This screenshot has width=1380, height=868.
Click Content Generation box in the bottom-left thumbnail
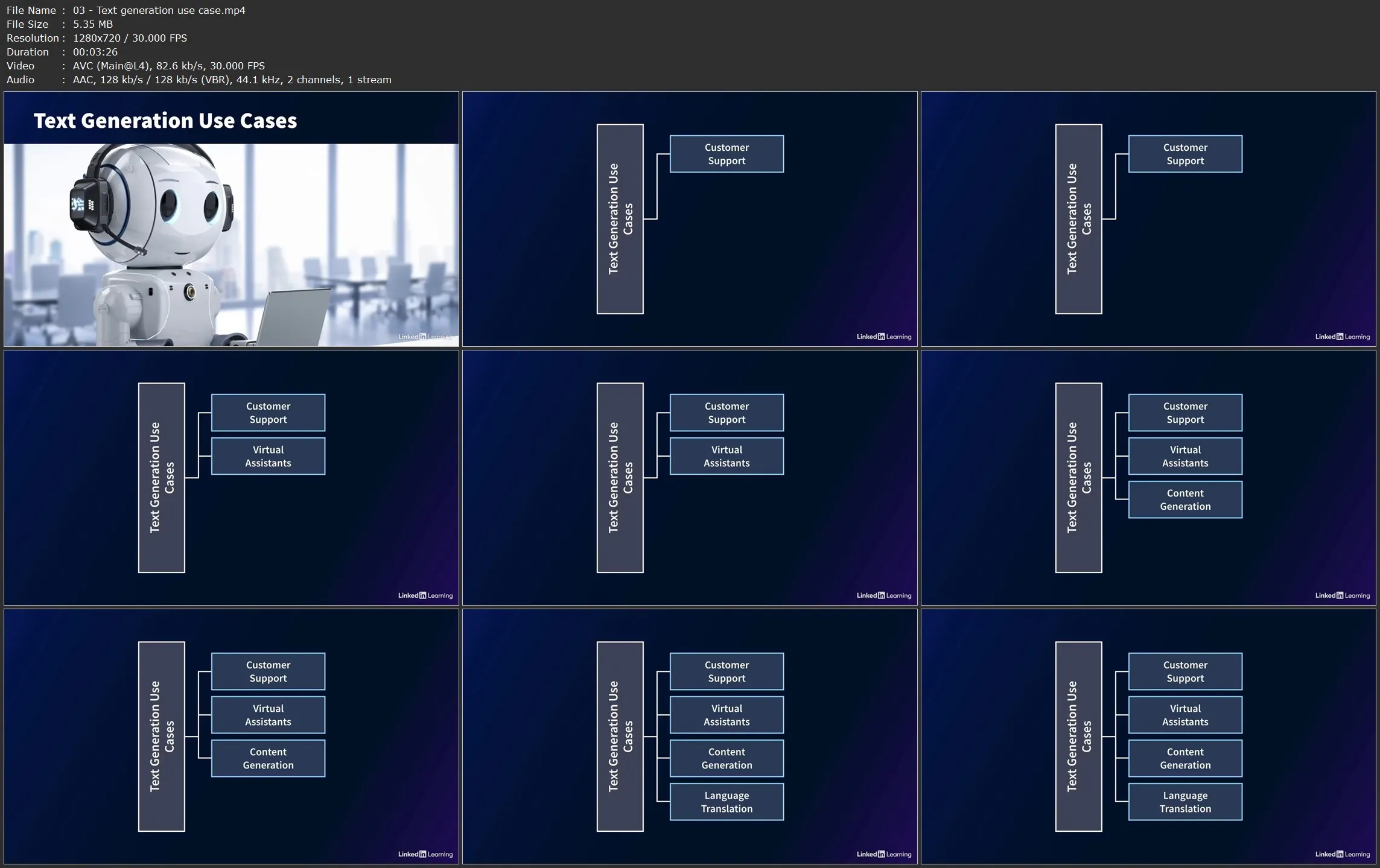click(268, 758)
